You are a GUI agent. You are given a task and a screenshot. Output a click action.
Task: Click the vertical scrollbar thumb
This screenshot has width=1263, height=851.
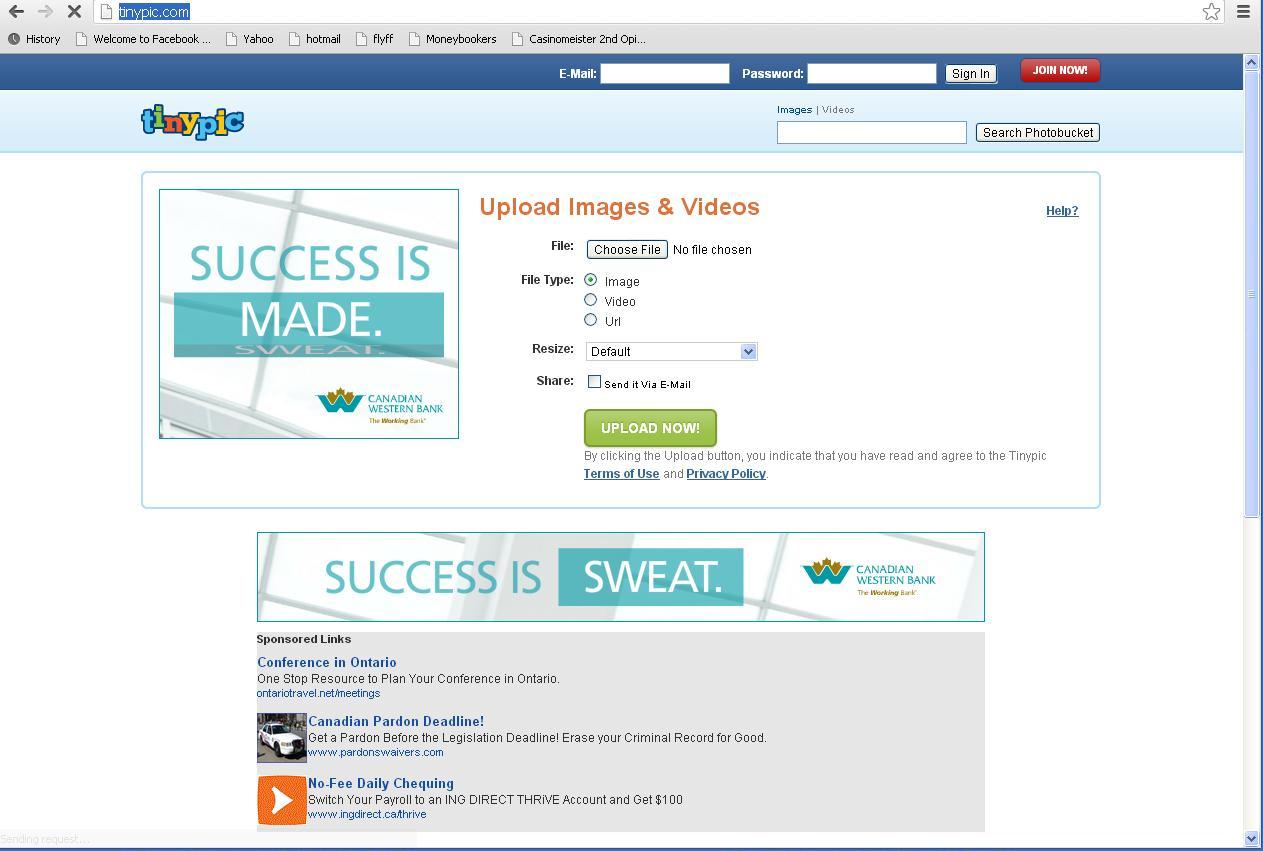[1251, 294]
